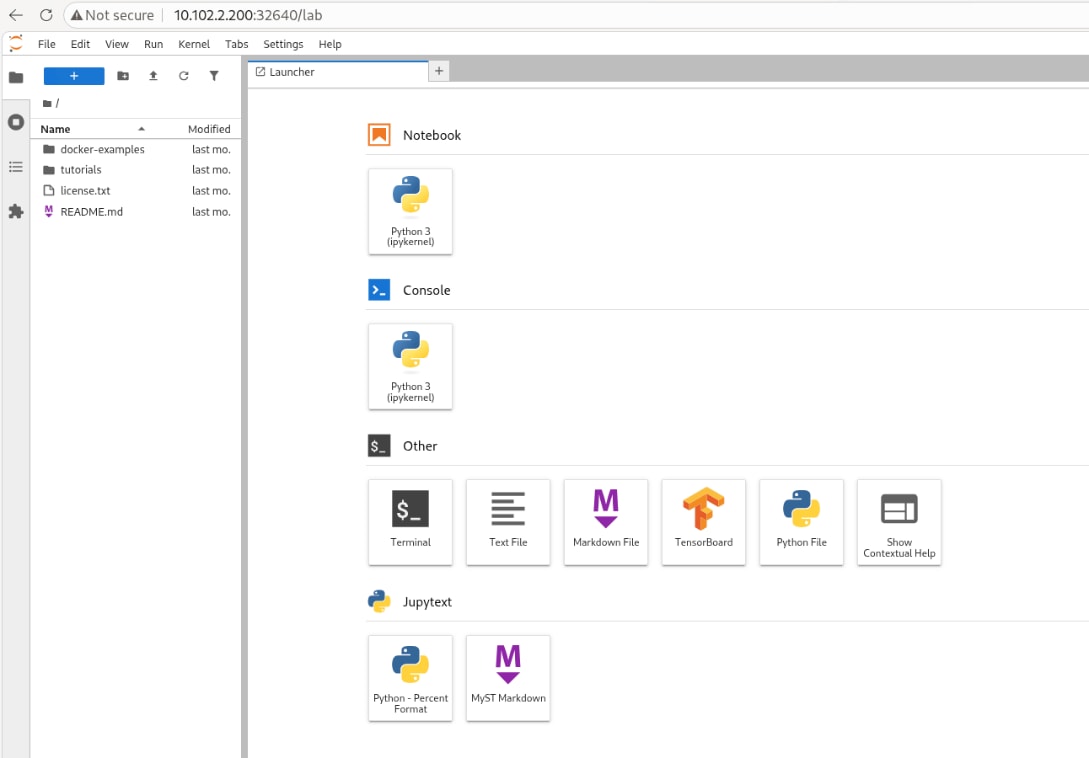The width and height of the screenshot is (1089, 758).
Task: Open the tutorials folder
Action: (136, 170)
